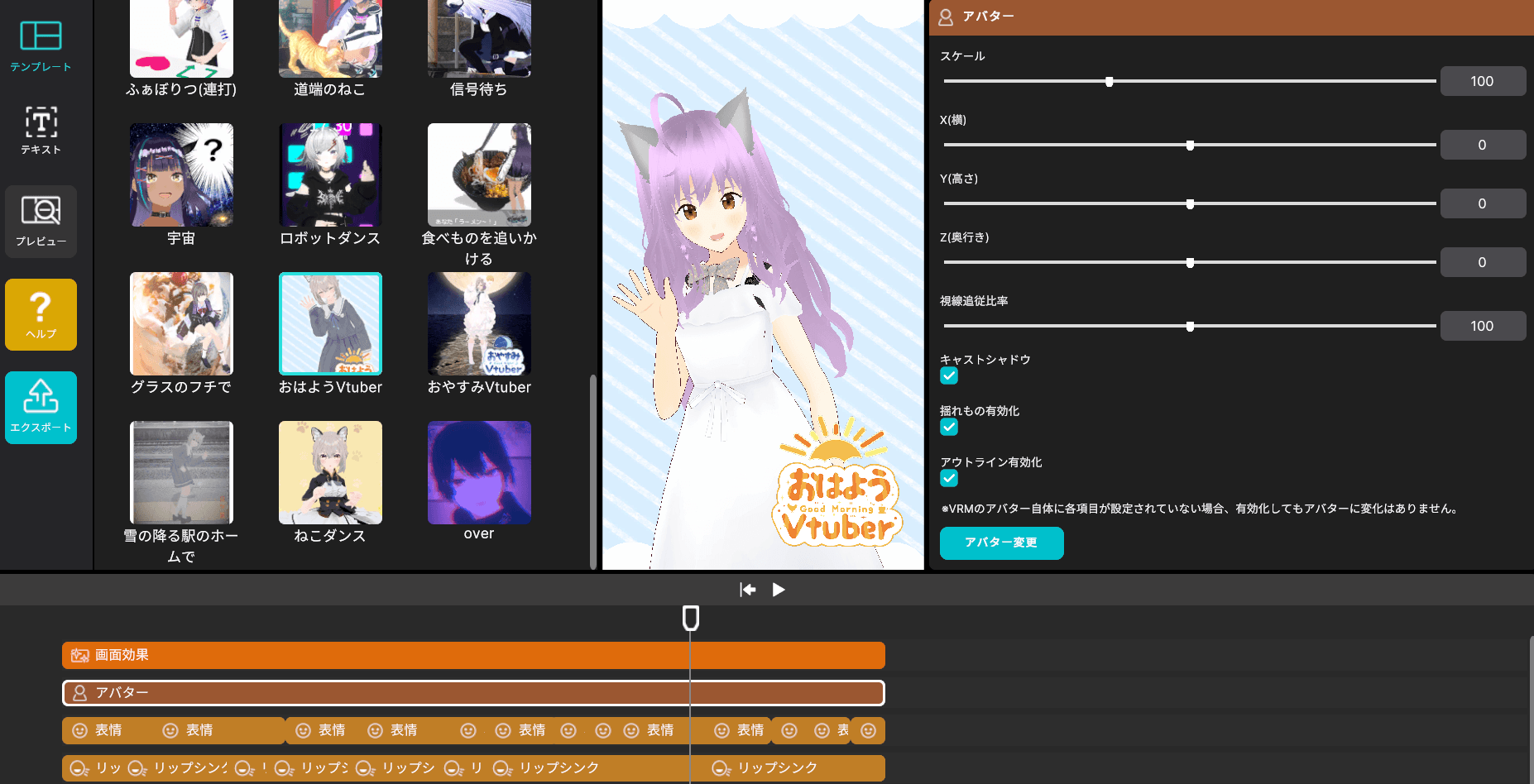Image resolution: width=1534 pixels, height=784 pixels.
Task: Click the X horizontal value field
Action: (1482, 146)
